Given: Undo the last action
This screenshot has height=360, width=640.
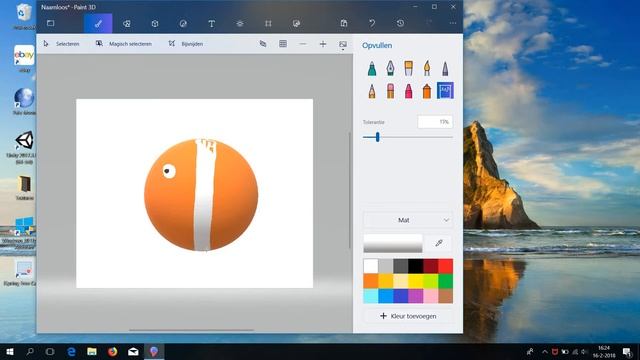Looking at the screenshot, I should pos(372,23).
